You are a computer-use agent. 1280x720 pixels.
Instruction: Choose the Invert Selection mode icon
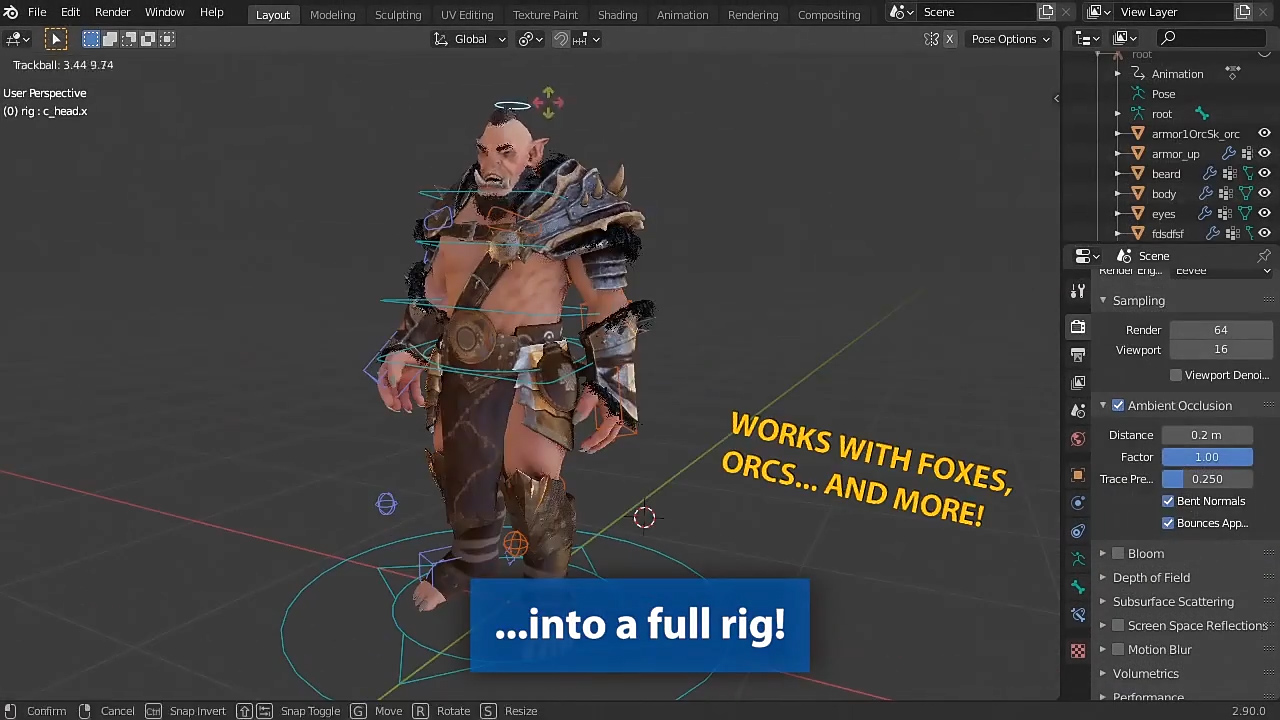point(148,39)
